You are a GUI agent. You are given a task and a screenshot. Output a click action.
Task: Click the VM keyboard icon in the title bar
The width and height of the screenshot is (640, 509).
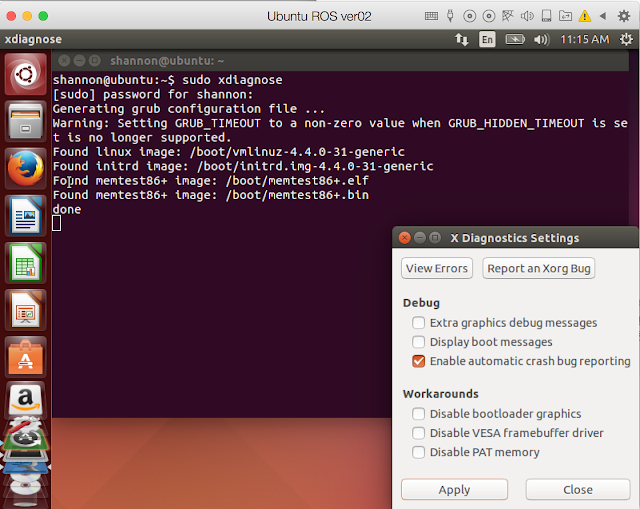click(x=431, y=16)
